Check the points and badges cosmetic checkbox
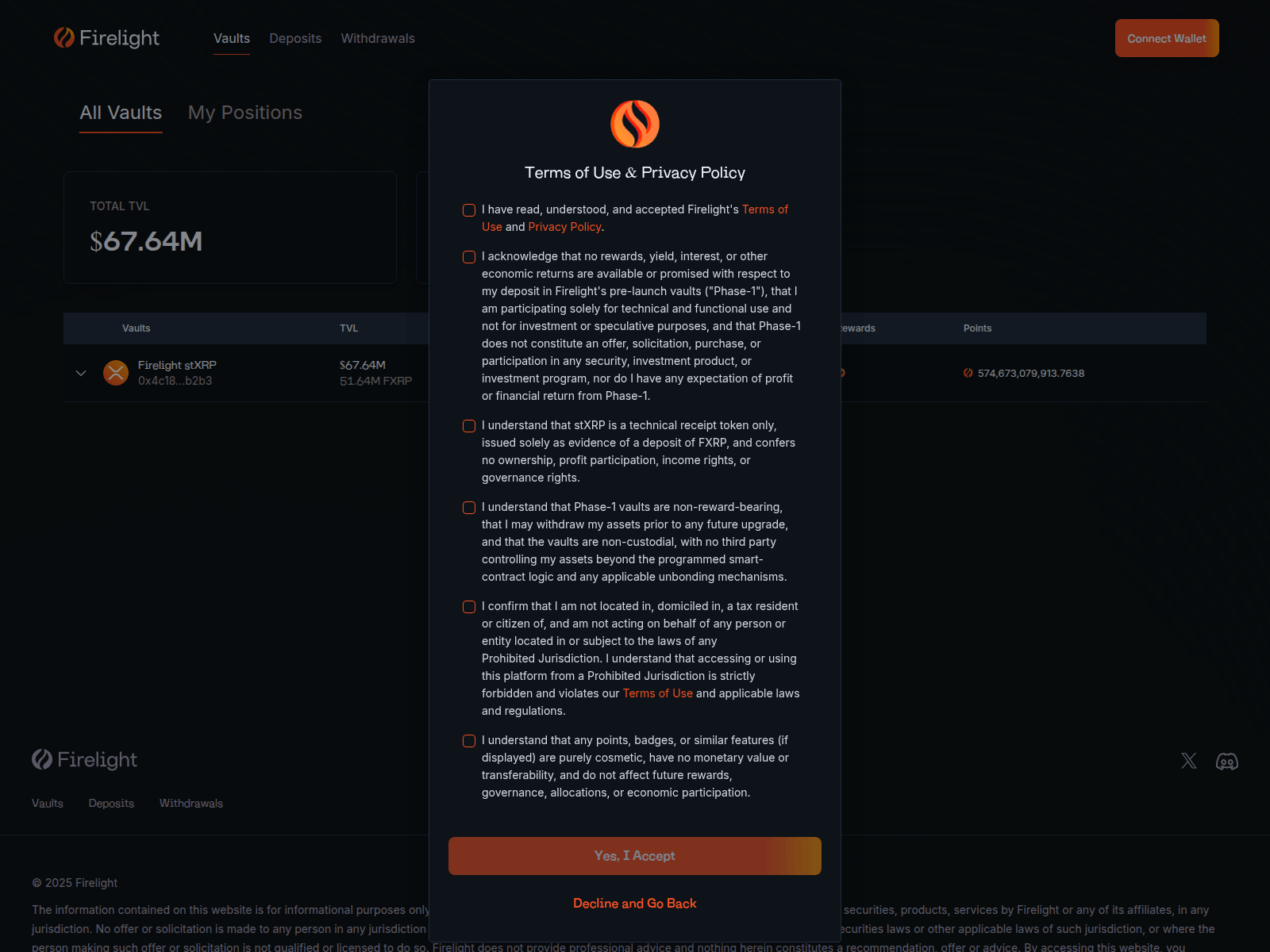 point(469,741)
